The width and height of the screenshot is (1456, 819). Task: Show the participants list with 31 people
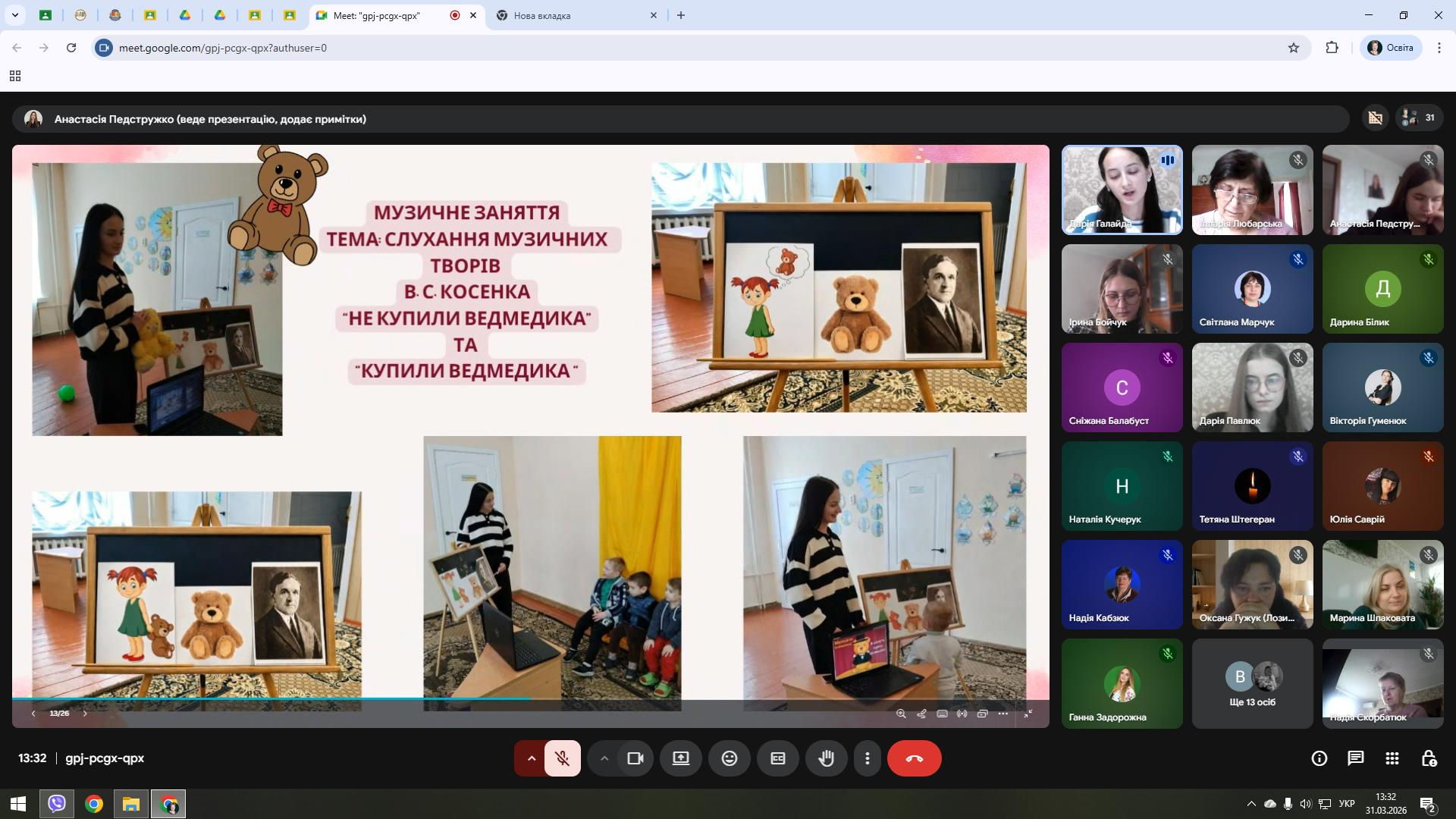point(1420,118)
